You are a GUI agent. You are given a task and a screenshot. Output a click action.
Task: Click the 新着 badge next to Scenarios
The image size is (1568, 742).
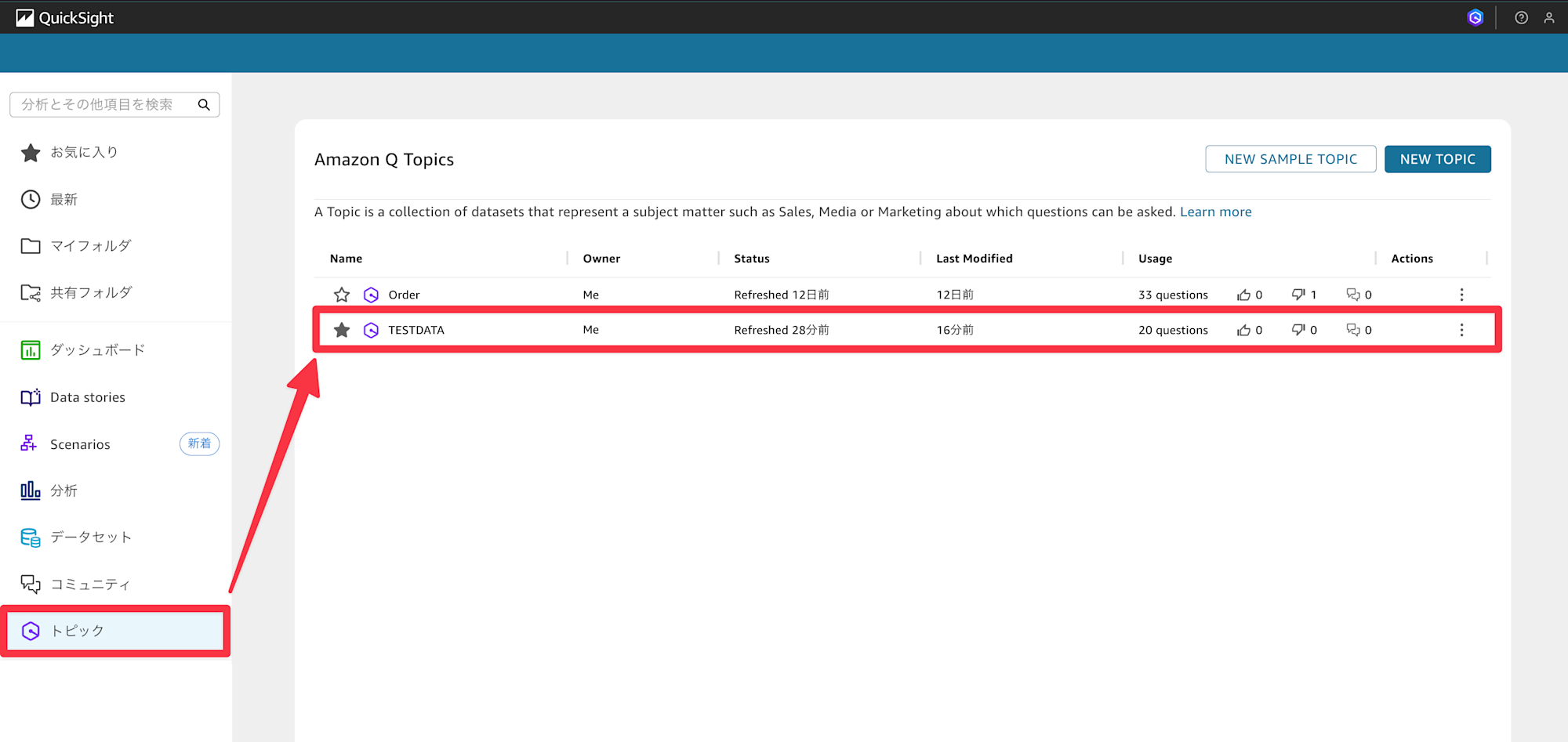click(199, 443)
